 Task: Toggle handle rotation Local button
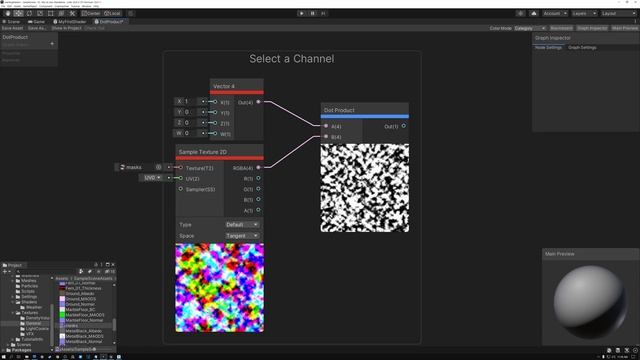pyautogui.click(x=112, y=13)
